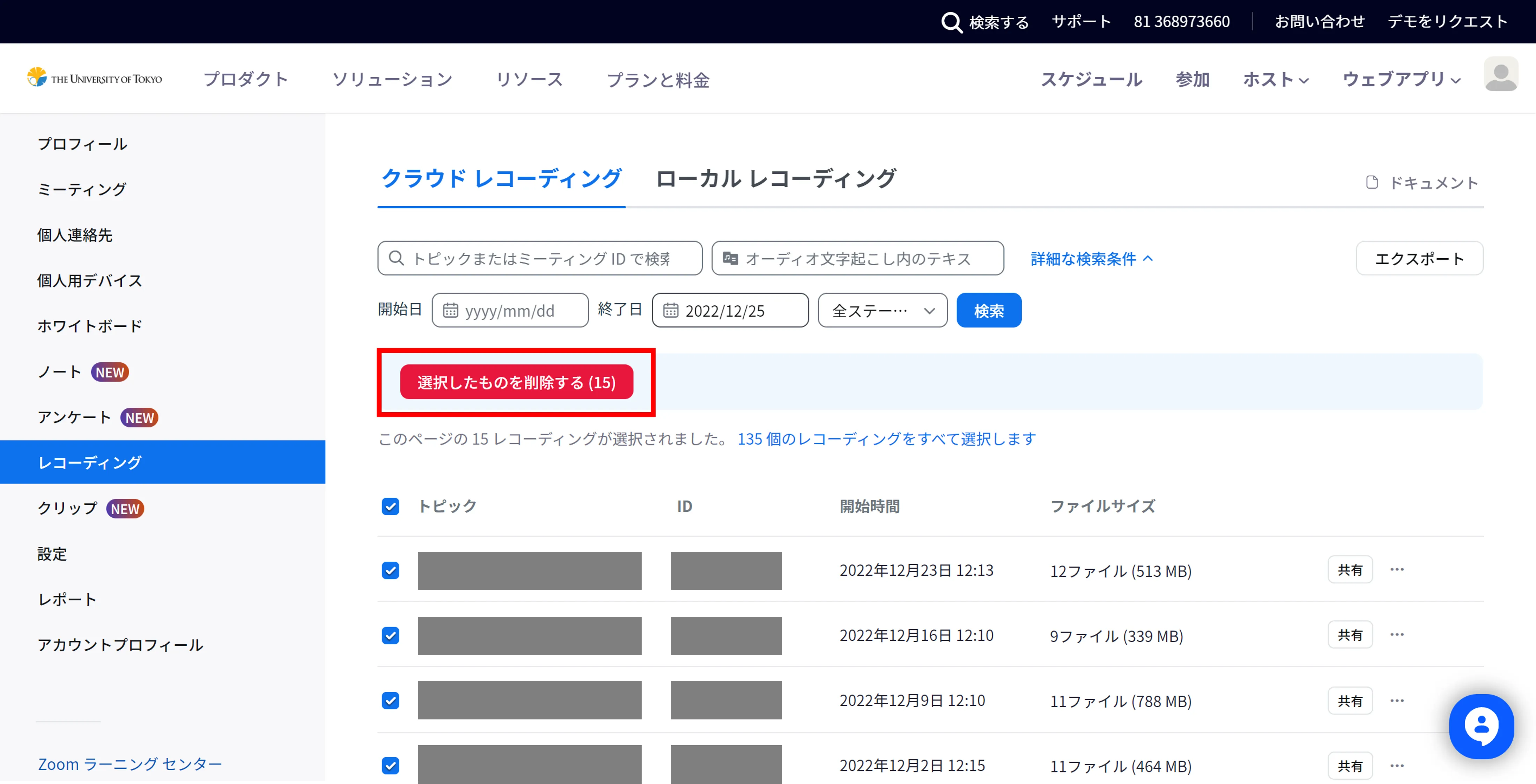Open the 全ステータス status dropdown
Image resolution: width=1536 pixels, height=784 pixels.
(882, 311)
